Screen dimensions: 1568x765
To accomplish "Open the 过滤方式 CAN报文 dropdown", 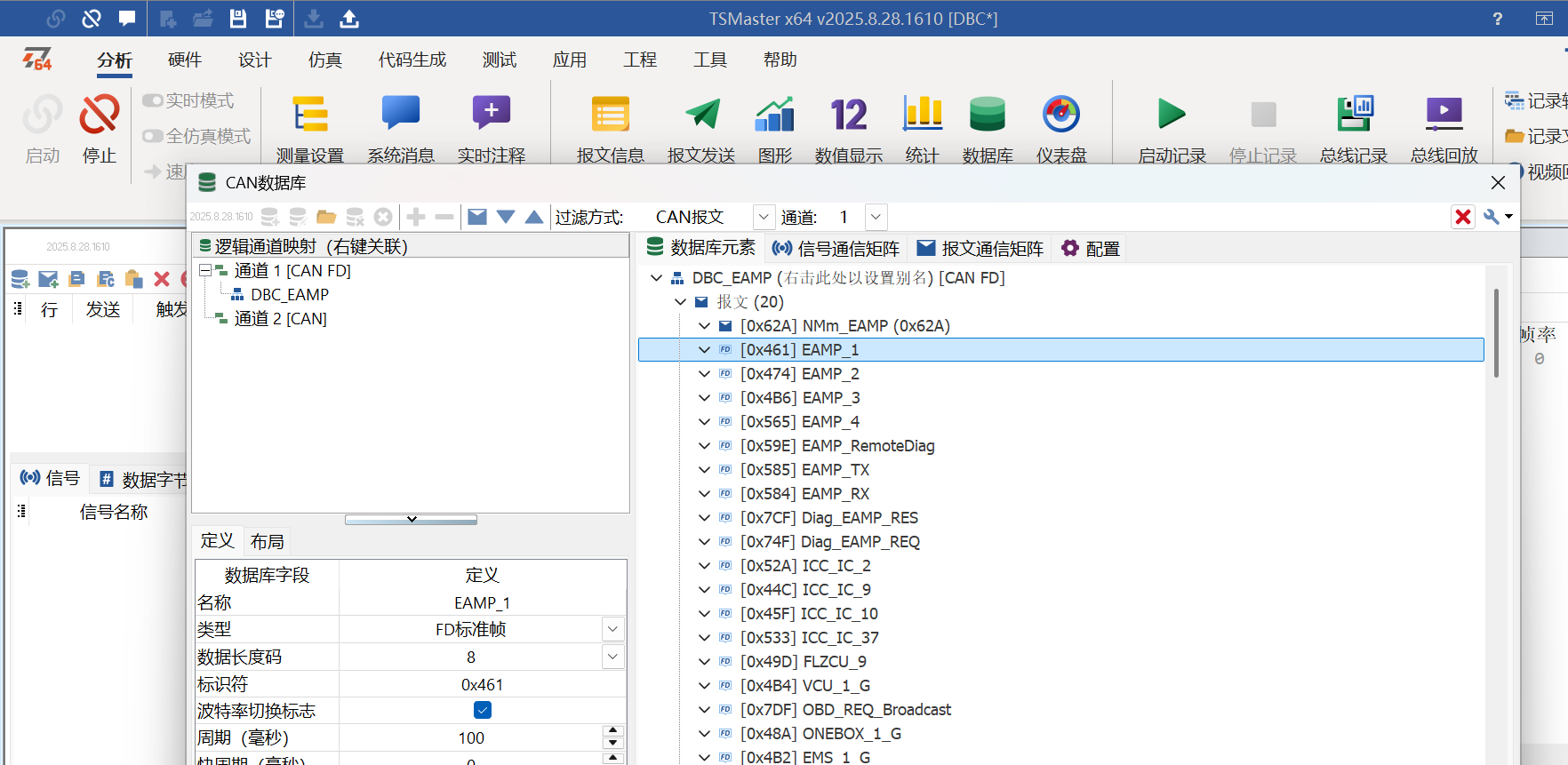I will coord(763,217).
